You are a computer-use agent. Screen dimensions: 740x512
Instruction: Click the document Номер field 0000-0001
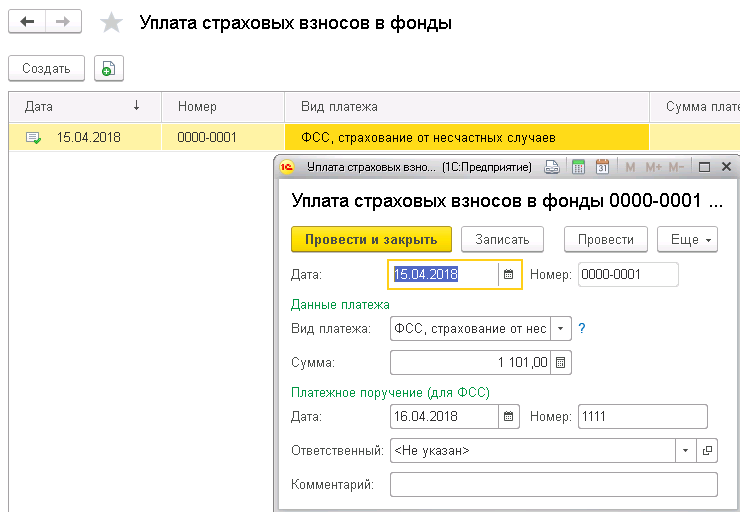click(x=628, y=275)
